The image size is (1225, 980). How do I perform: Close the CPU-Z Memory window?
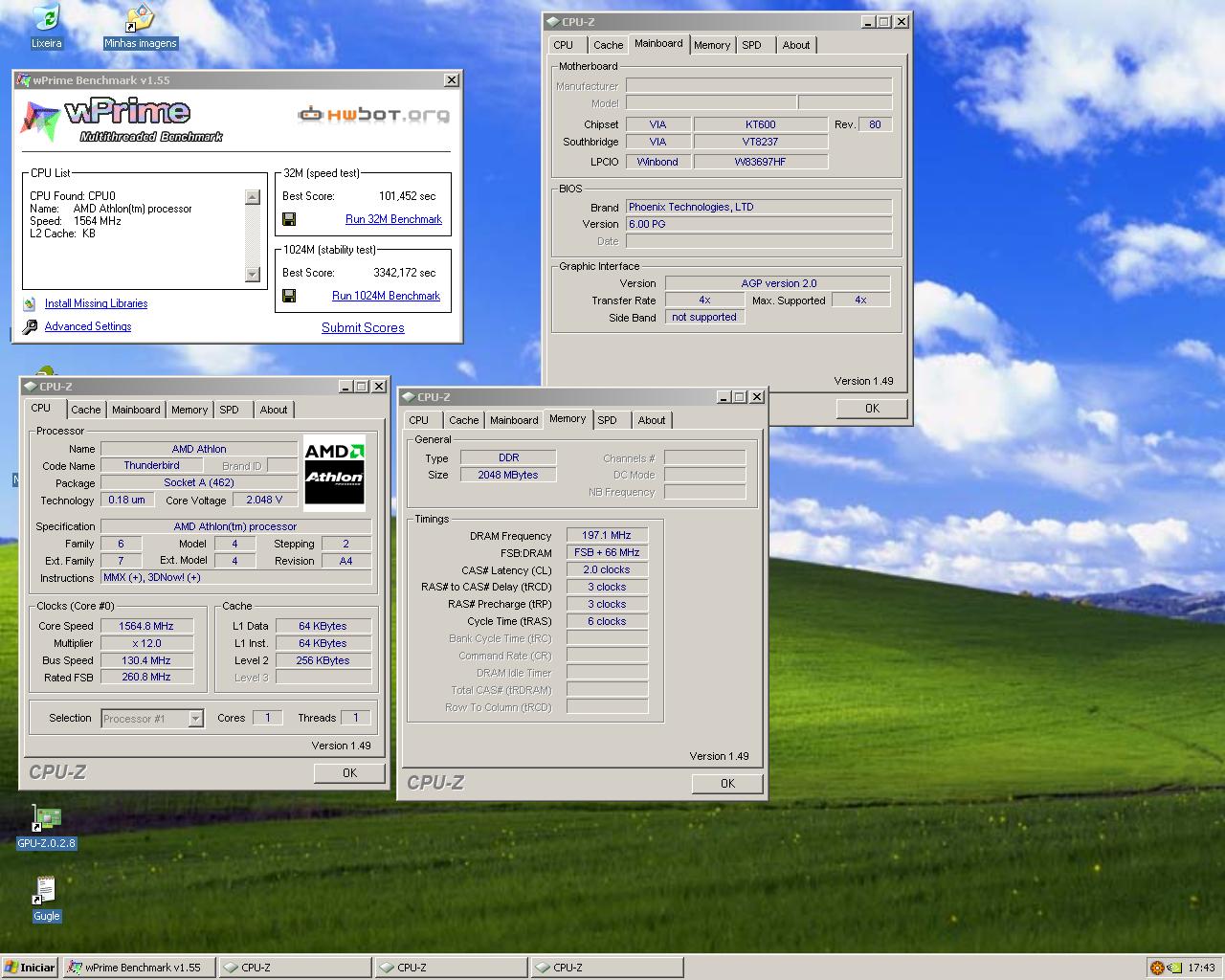click(x=756, y=396)
